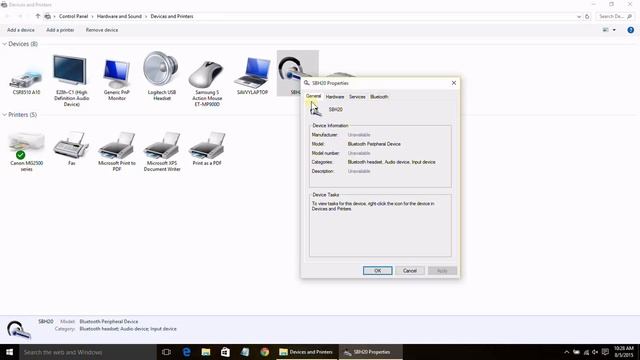Select the CSR8510 A10 device icon
This screenshot has width=640, height=360.
click(x=26, y=80)
